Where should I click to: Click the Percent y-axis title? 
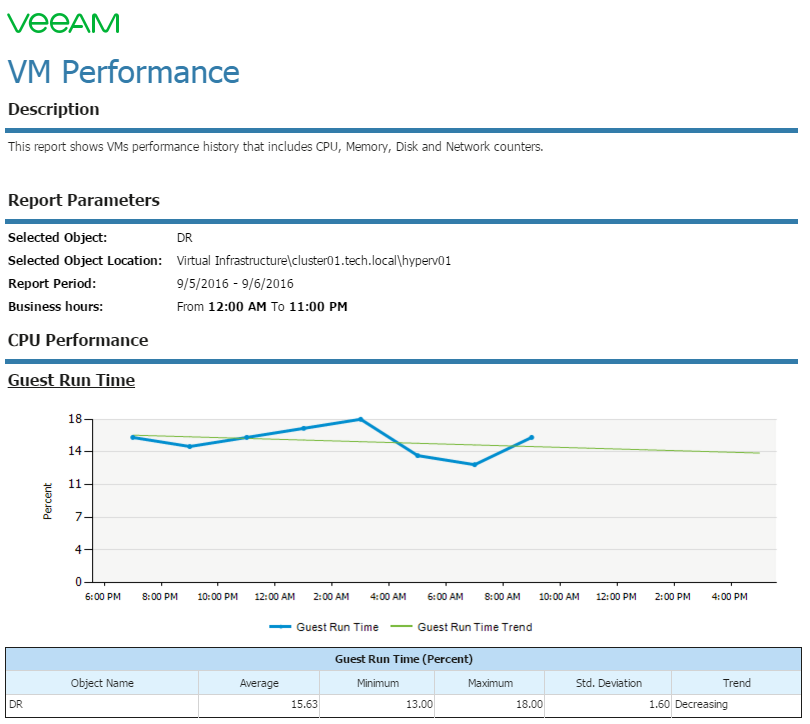(48, 501)
